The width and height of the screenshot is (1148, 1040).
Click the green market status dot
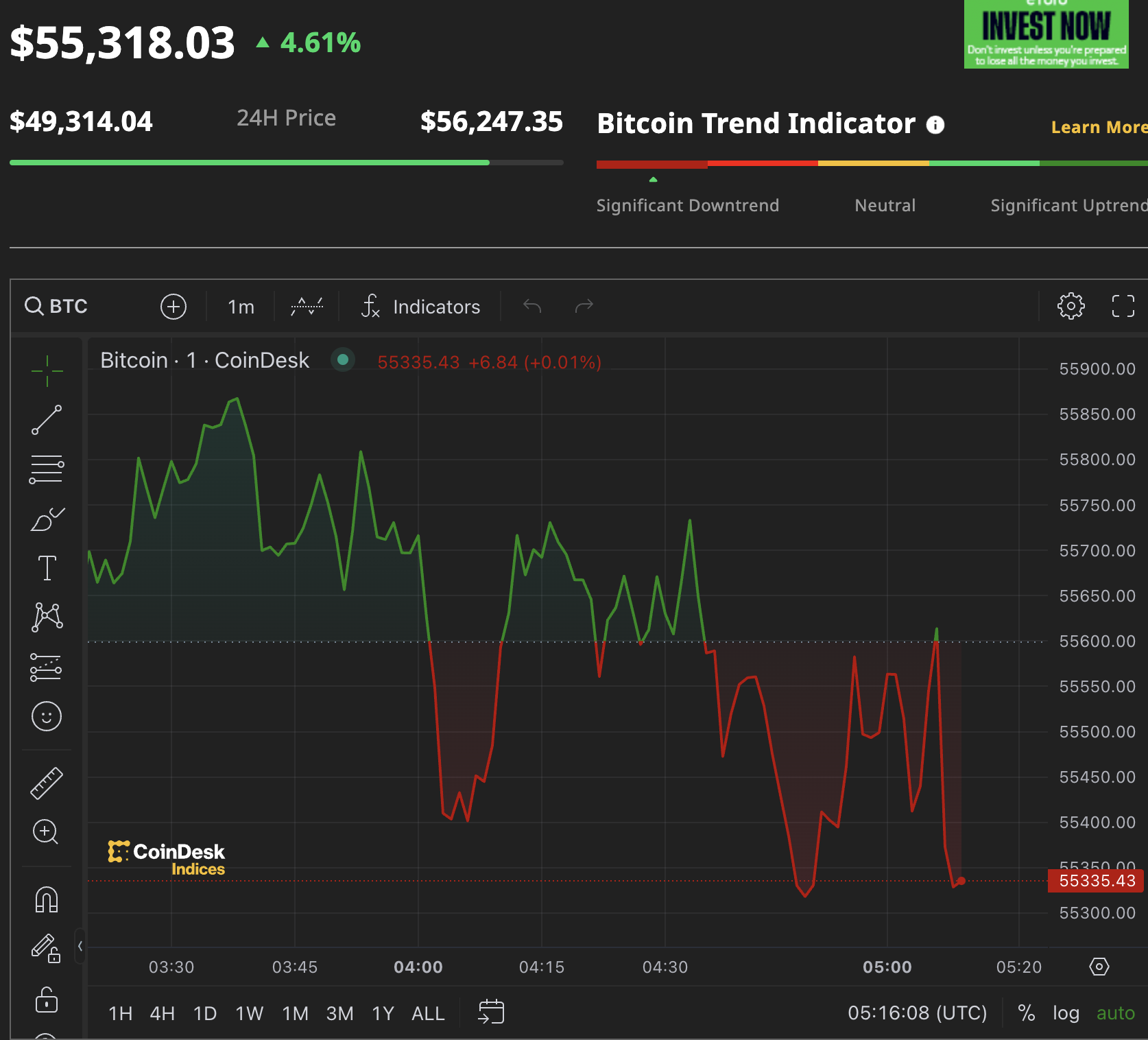coord(343,359)
